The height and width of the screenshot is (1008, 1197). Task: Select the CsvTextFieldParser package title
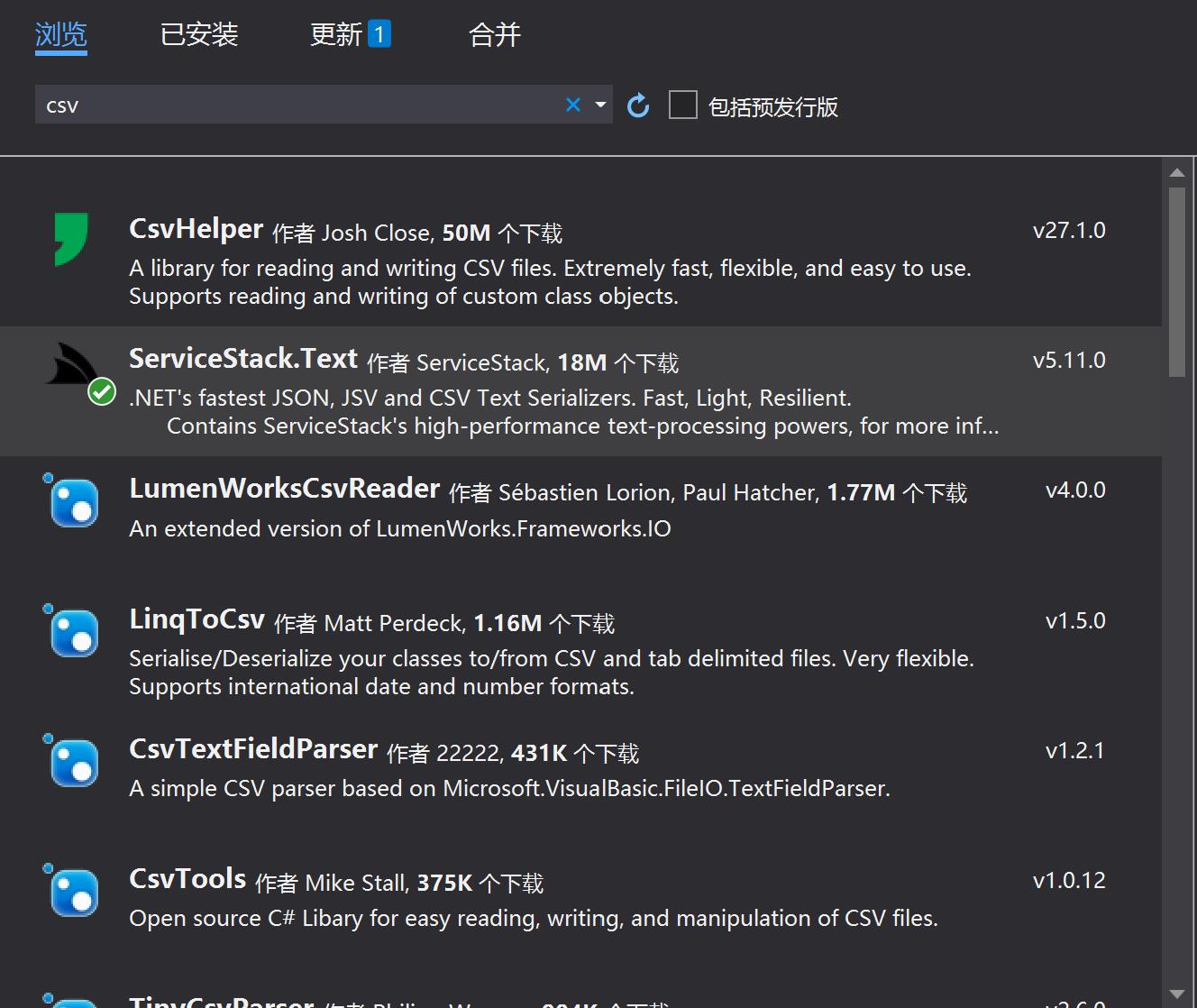[x=253, y=749]
